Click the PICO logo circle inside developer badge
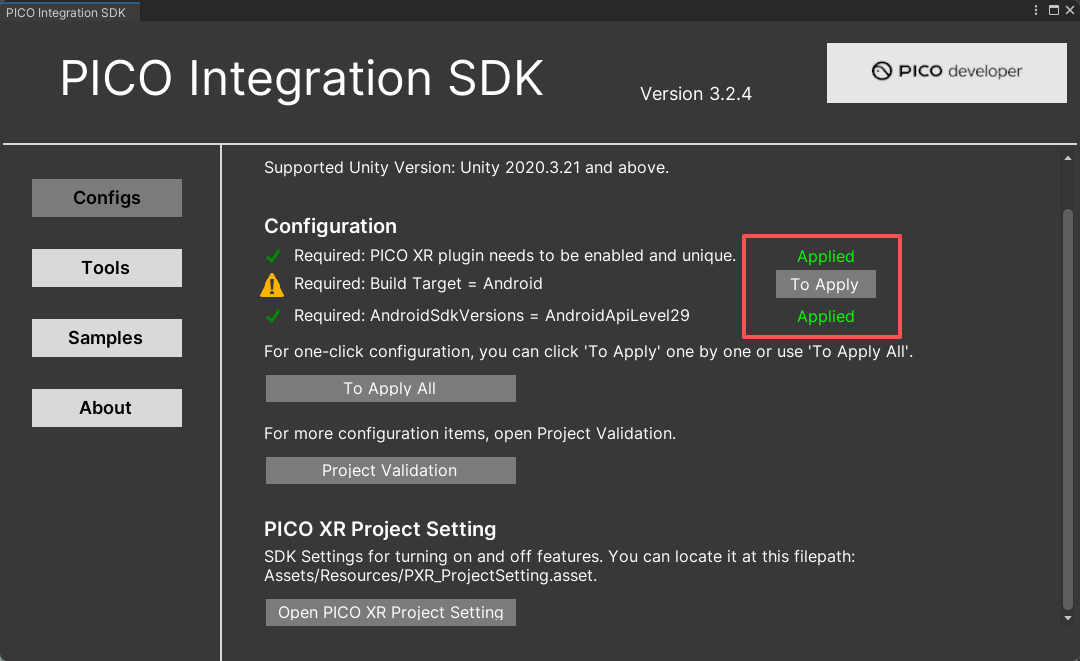 (881, 72)
